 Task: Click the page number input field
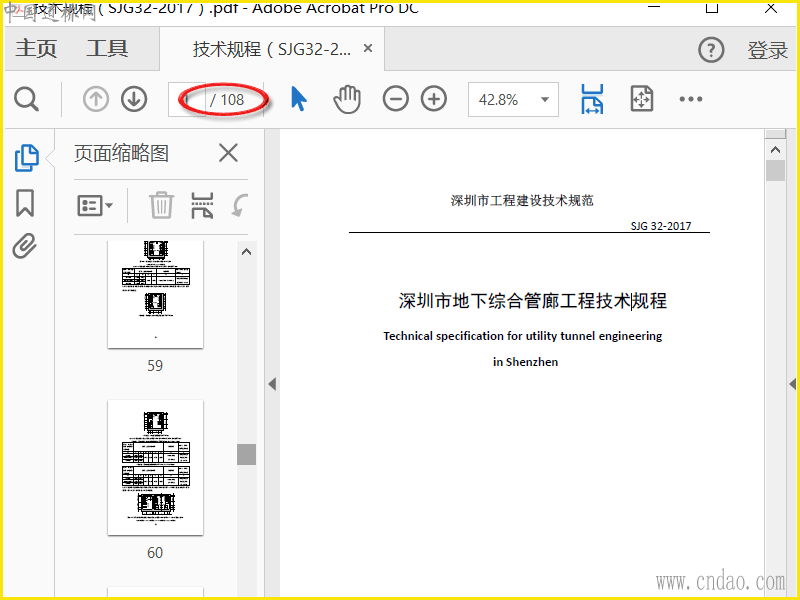click(187, 99)
